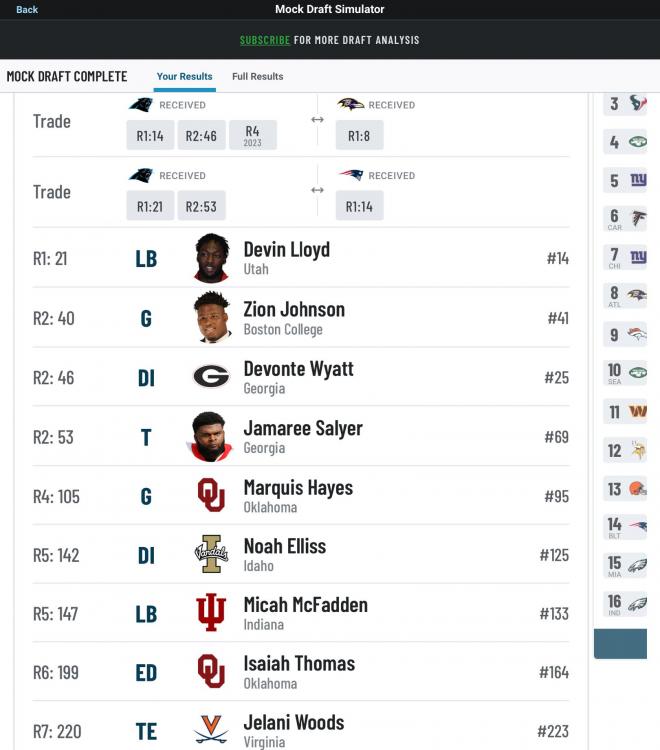Select the Idaho Vandals logo by Noah Elliss
The width and height of the screenshot is (660, 750).
point(211,554)
